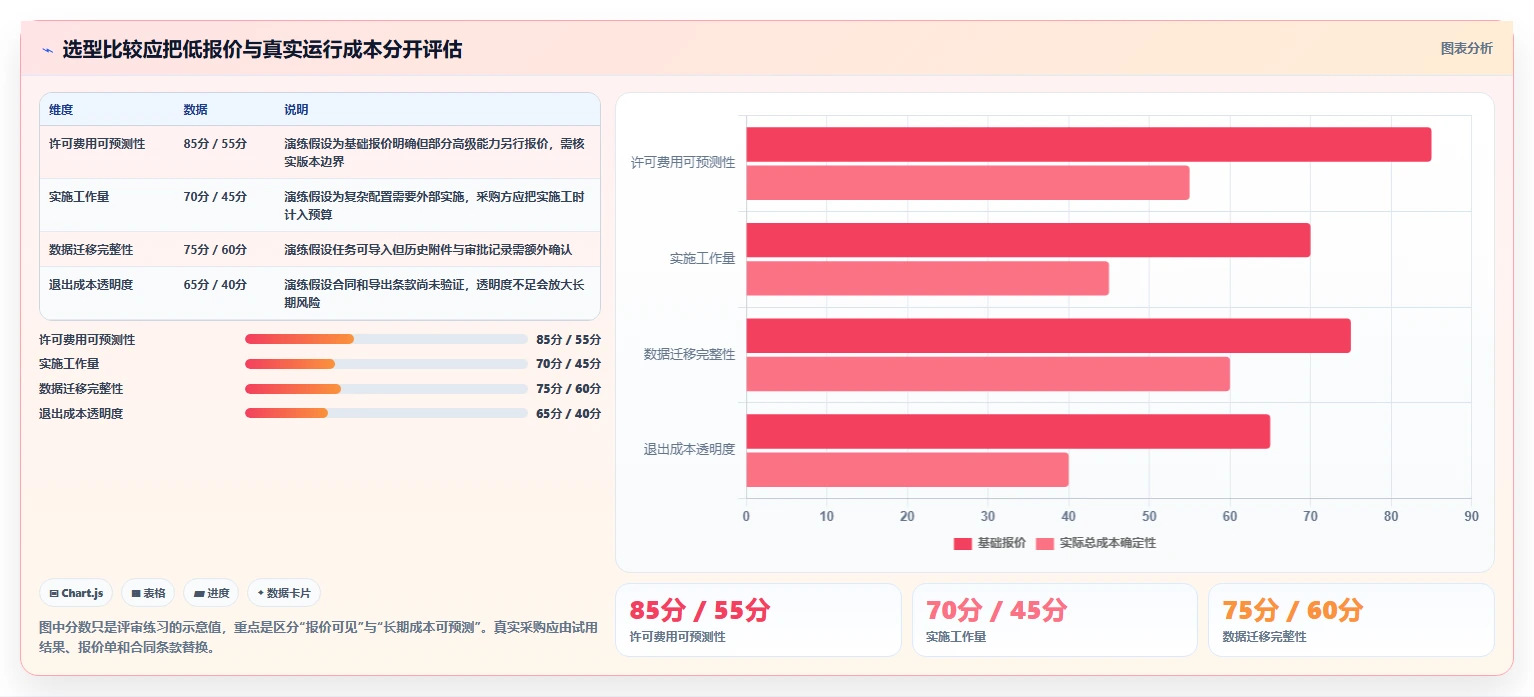The height and width of the screenshot is (697, 1534).
Task: Click the 实际总成本确定性 bar for 数据迁移完整性
Action: [x=987, y=374]
